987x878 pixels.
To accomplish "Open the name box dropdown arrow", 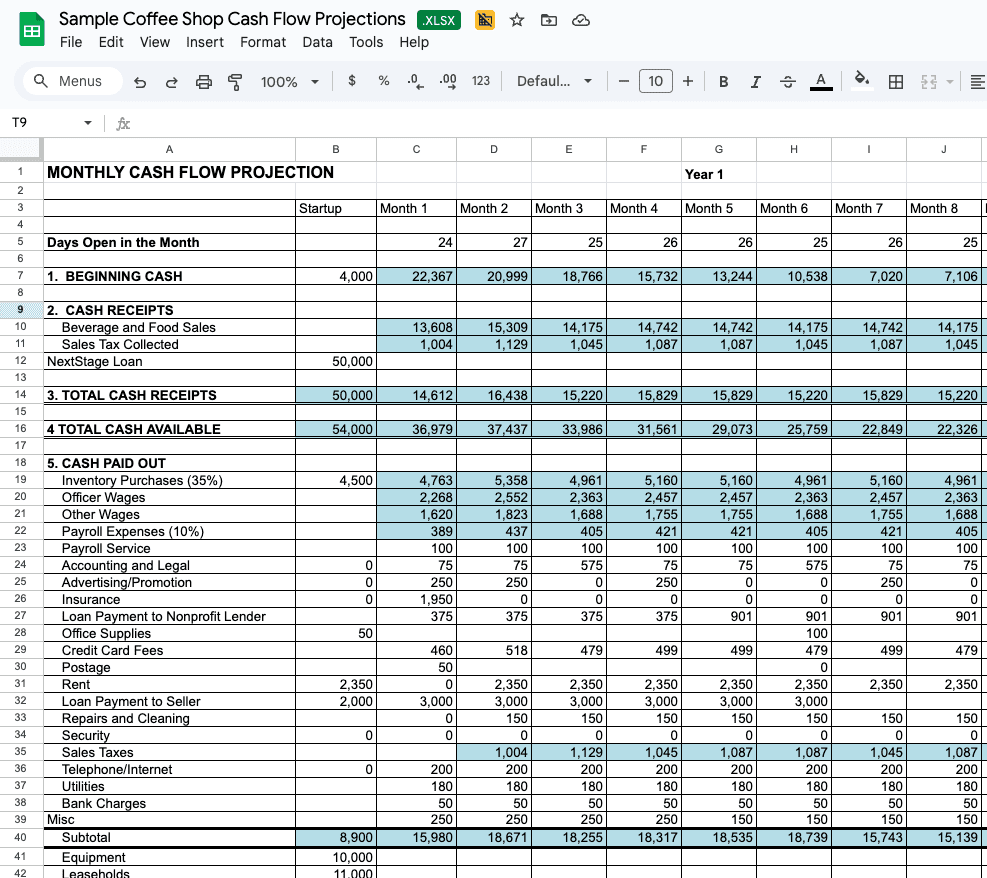I will (x=88, y=123).
